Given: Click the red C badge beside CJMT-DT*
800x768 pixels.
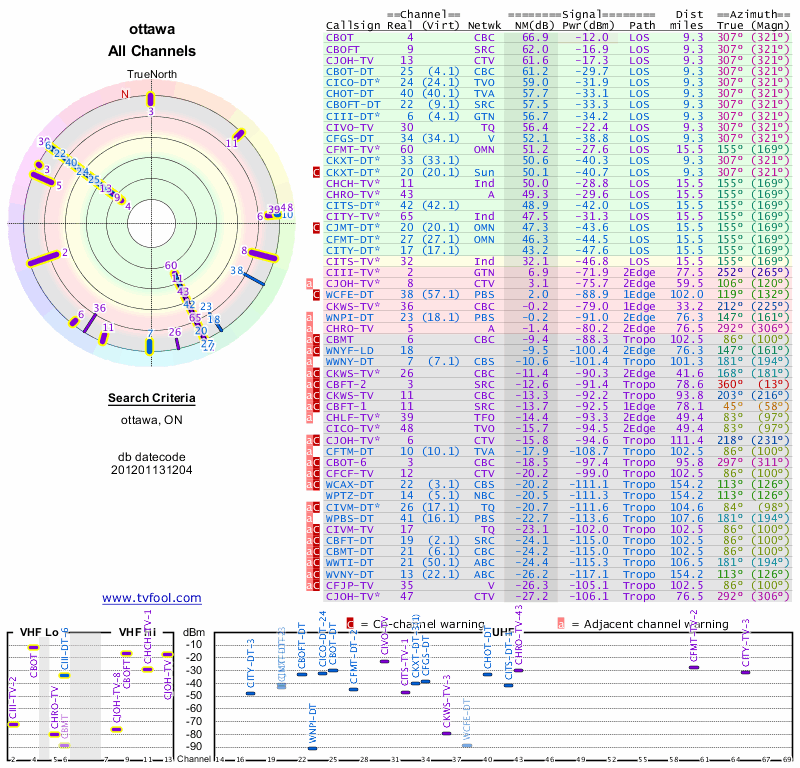Looking at the screenshot, I should [316, 228].
